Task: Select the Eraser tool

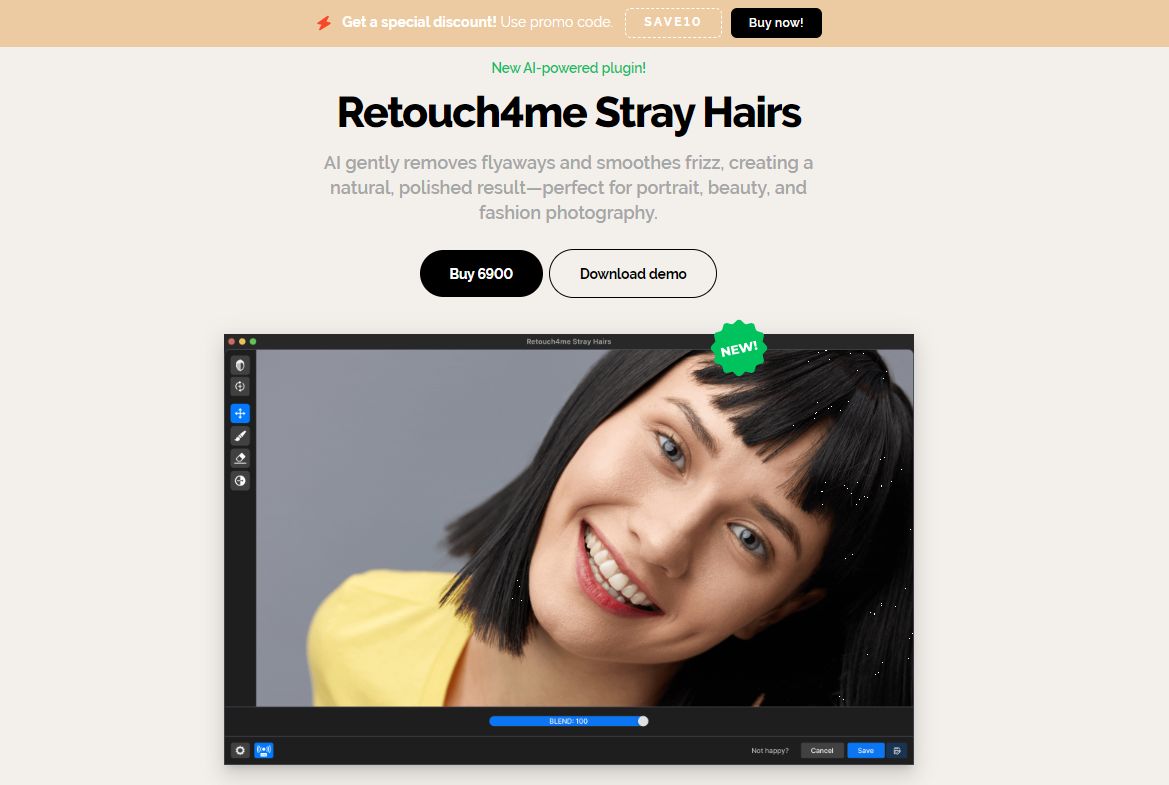Action: pos(240,458)
